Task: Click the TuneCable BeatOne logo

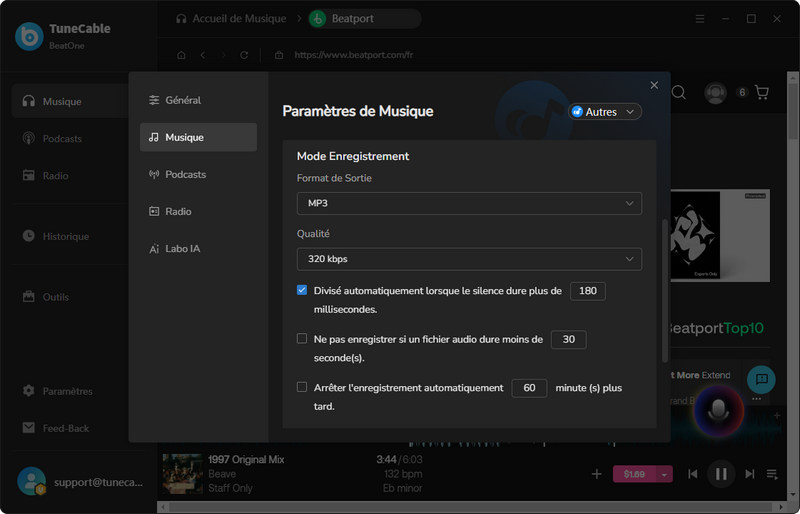Action: [29, 36]
